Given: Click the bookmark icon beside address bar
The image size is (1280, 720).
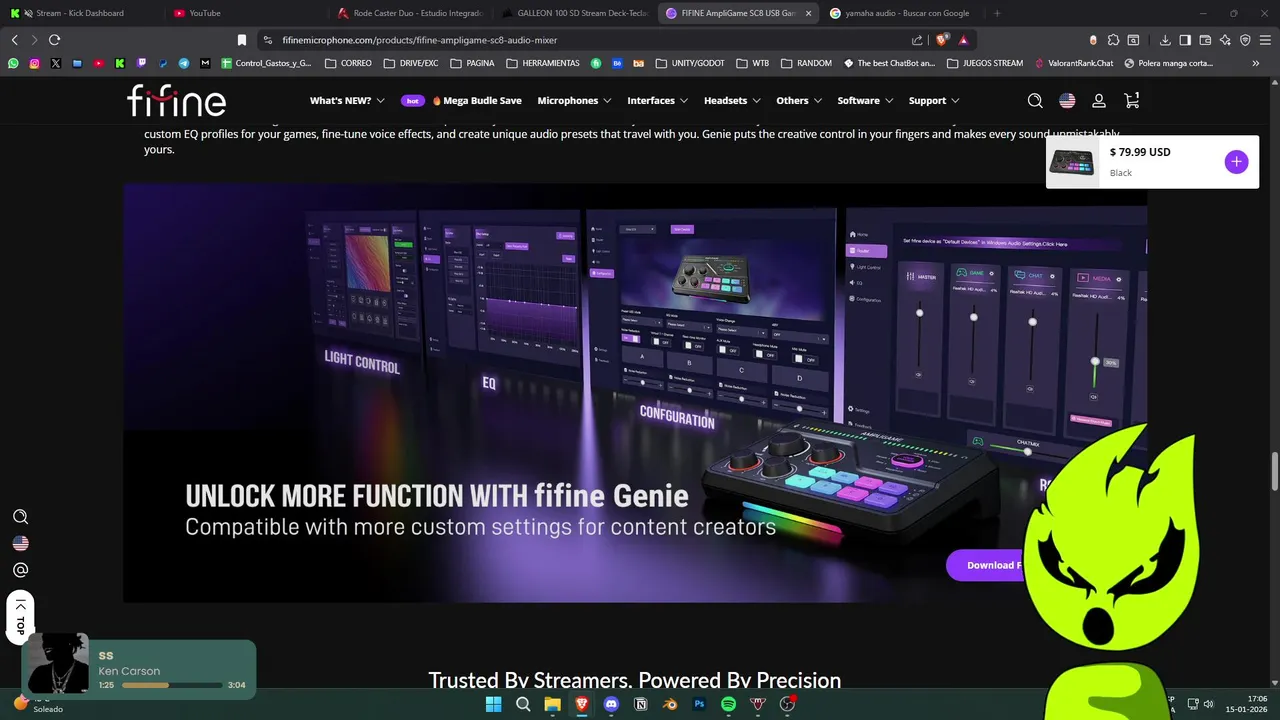Looking at the screenshot, I should [241, 40].
